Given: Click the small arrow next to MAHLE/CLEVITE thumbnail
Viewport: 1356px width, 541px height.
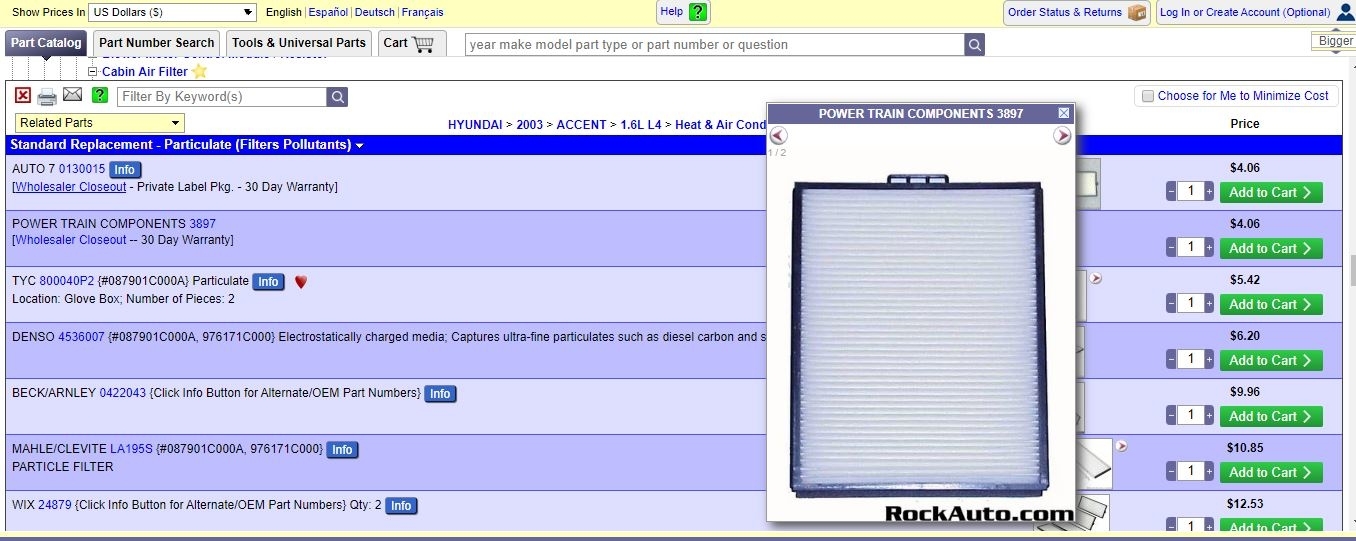Looking at the screenshot, I should 1121,446.
